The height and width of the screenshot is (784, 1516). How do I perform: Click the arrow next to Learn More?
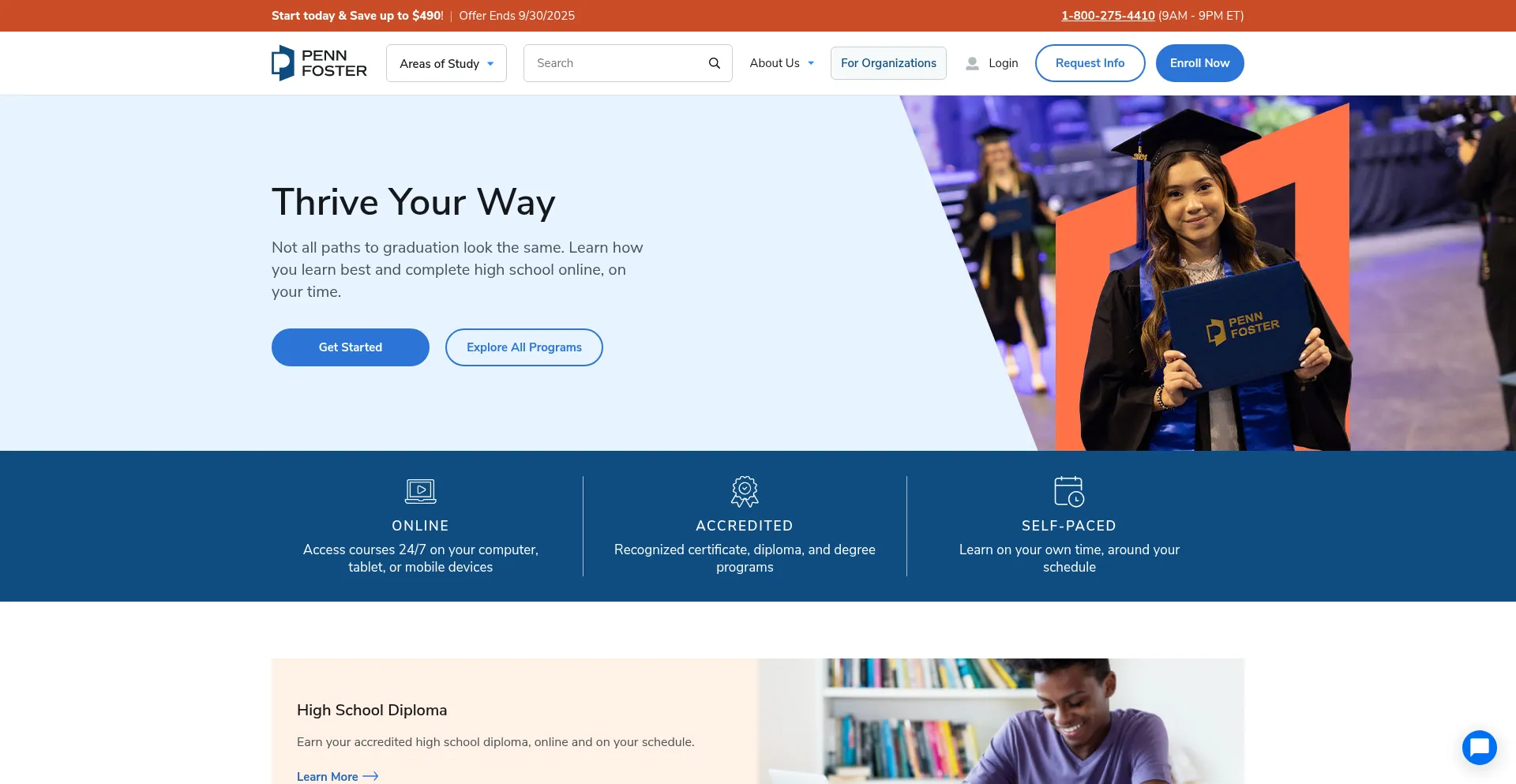370,776
